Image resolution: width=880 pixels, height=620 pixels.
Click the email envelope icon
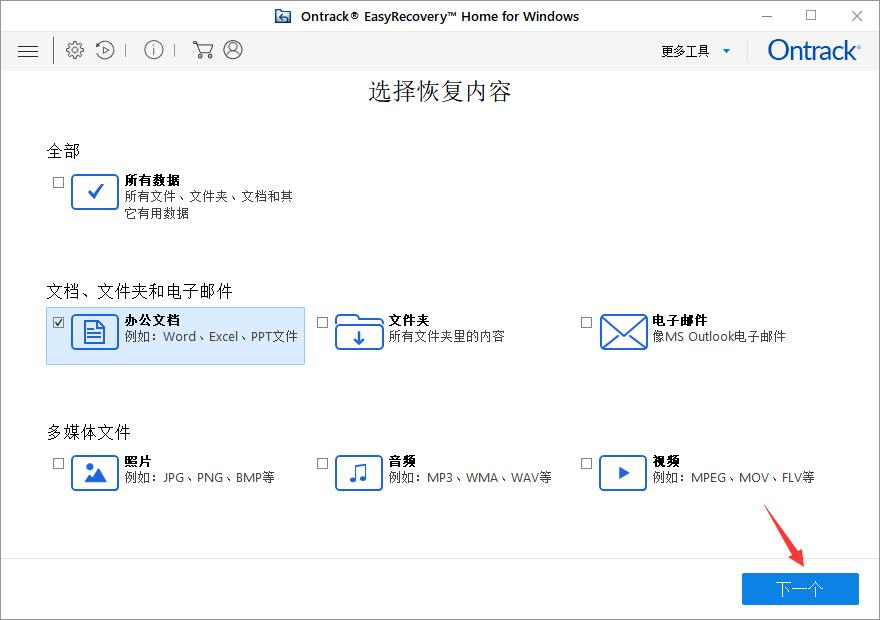pos(624,332)
